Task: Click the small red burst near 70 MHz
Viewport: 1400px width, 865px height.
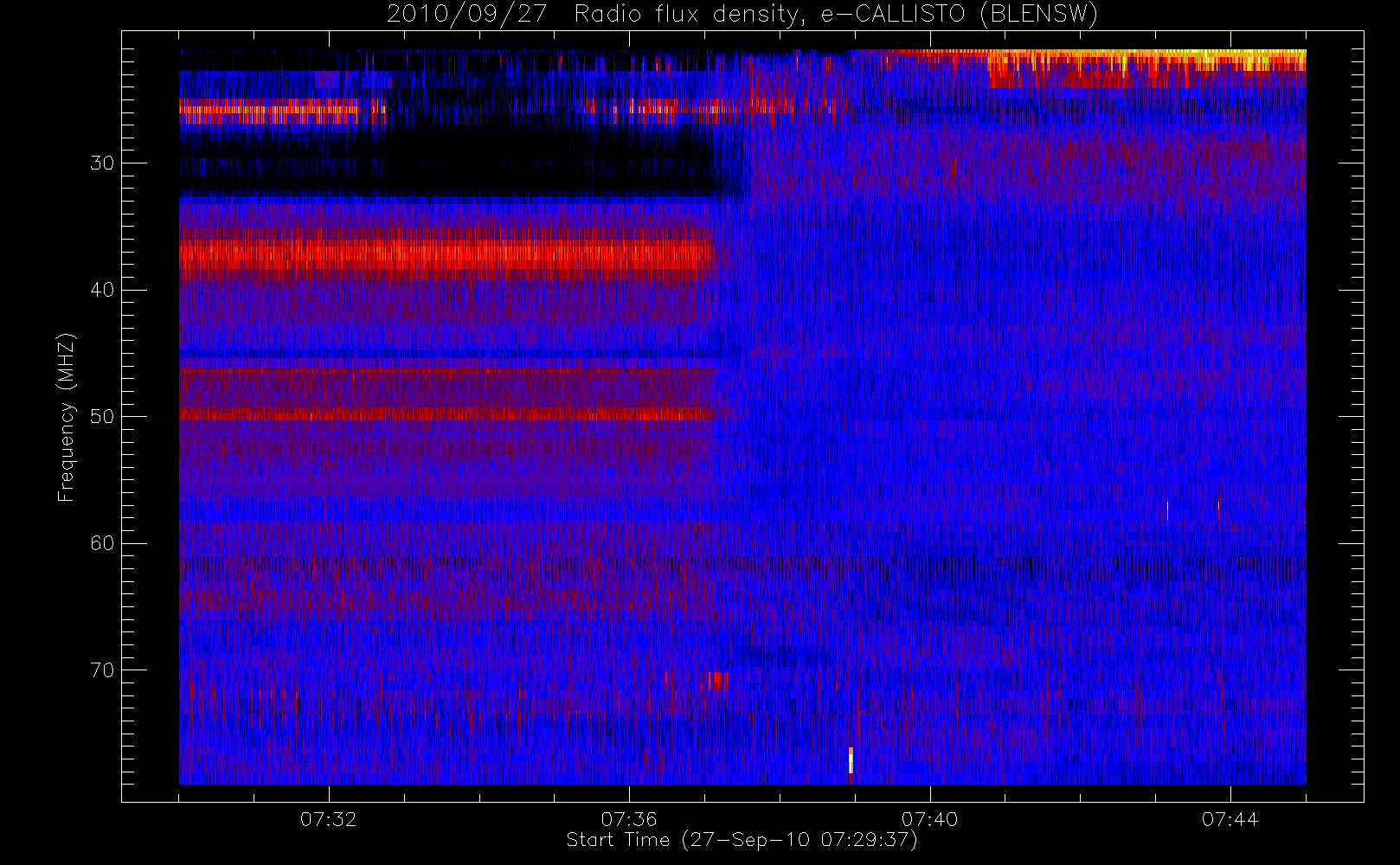Action: (x=717, y=681)
